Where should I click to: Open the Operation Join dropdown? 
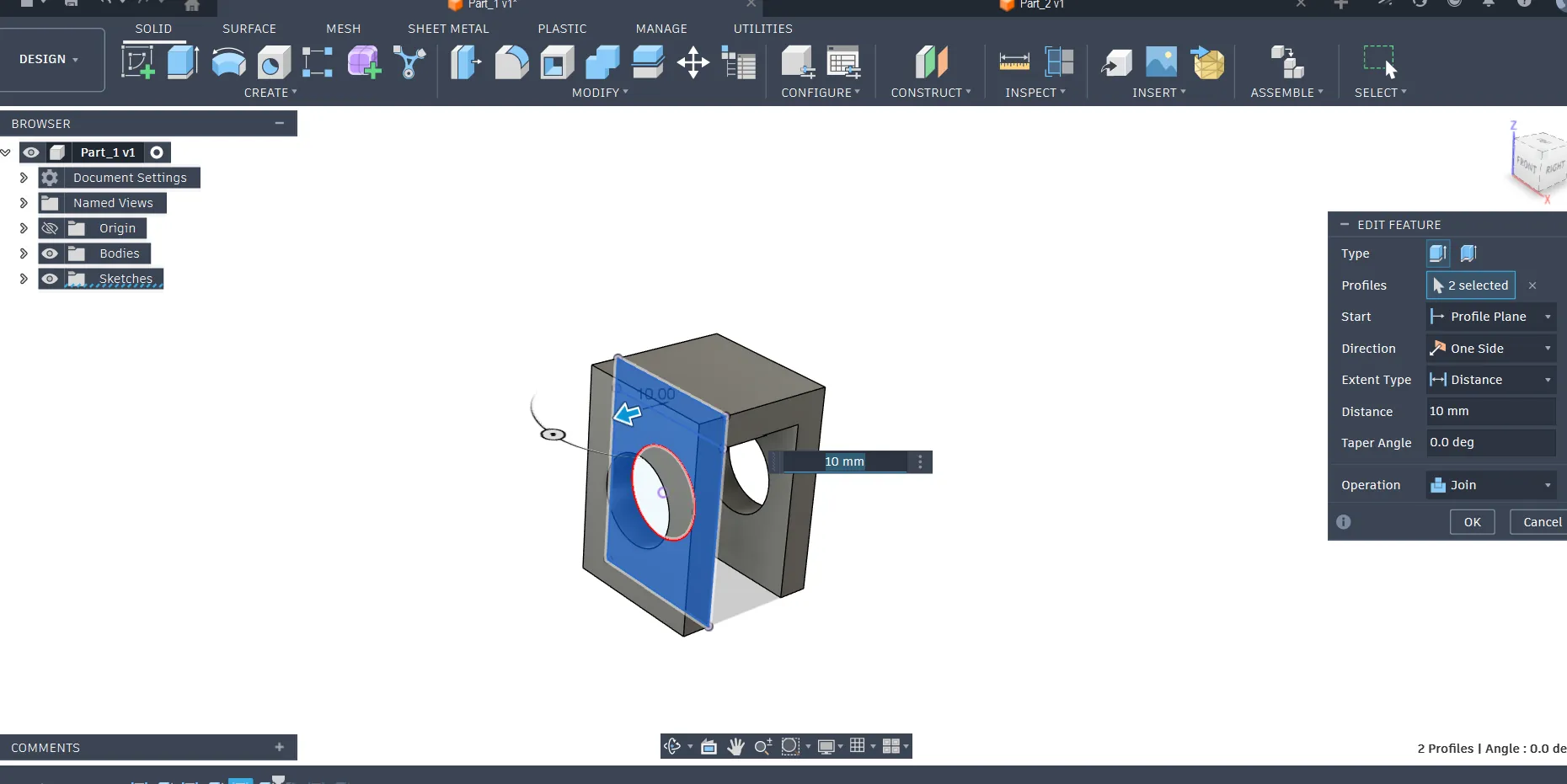(1490, 485)
